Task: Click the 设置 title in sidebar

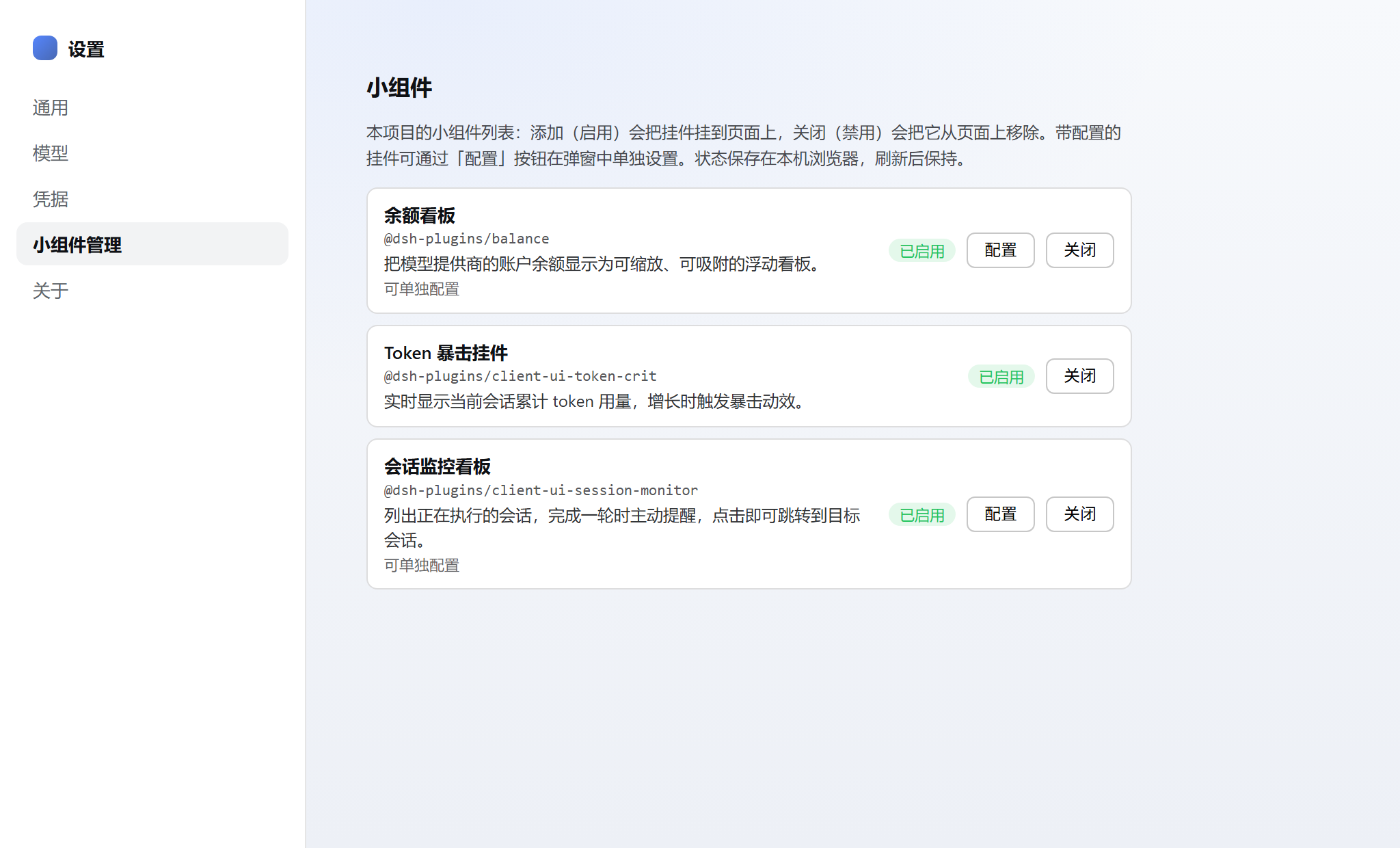Action: (86, 49)
